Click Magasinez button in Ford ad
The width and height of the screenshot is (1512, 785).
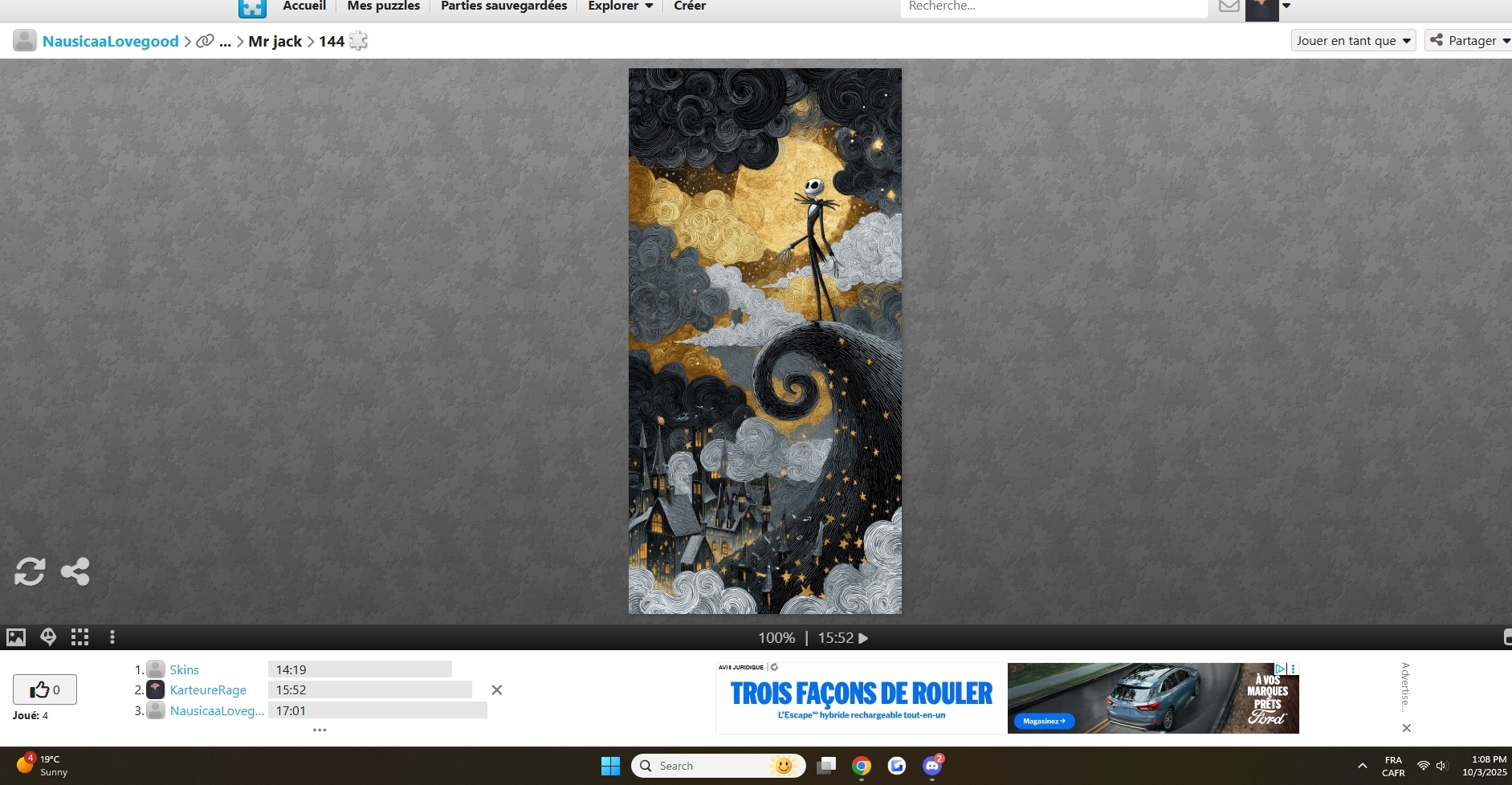(1044, 721)
